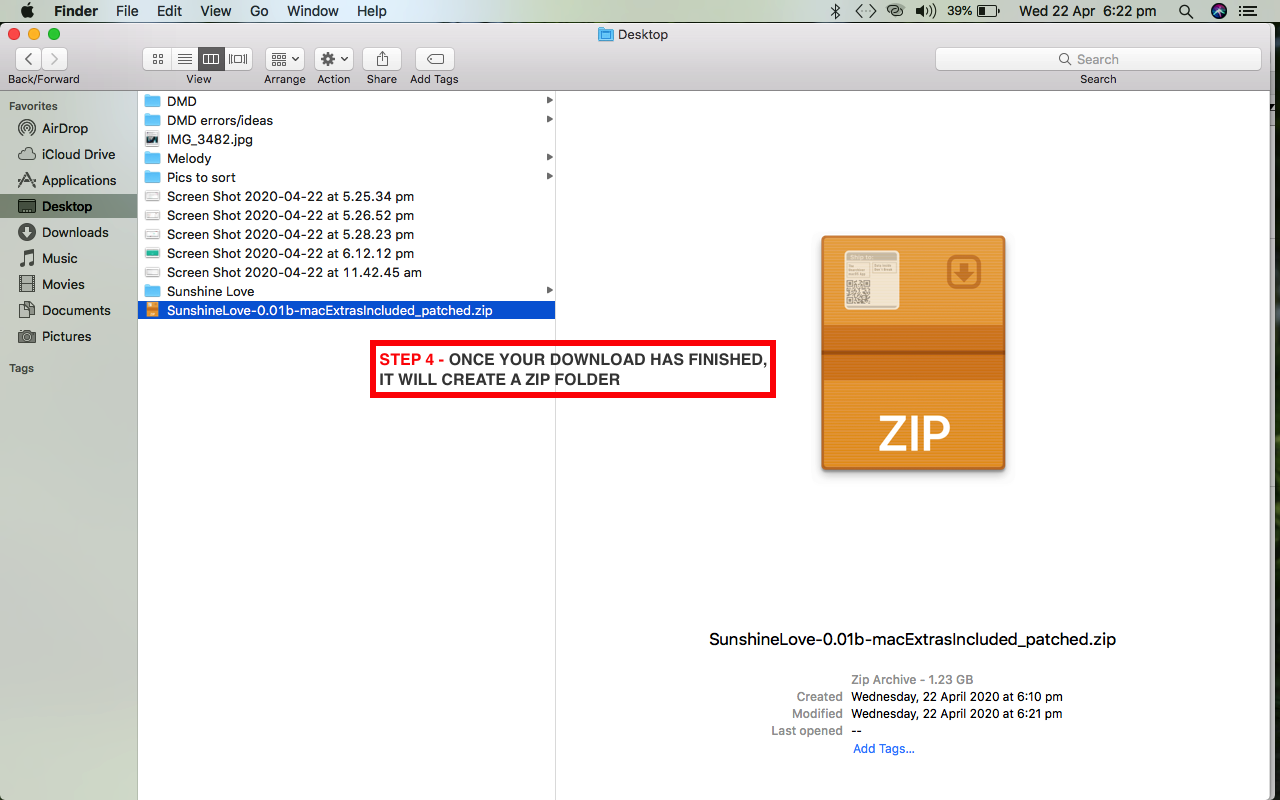Image resolution: width=1280 pixels, height=800 pixels.
Task: Open Spotlight search in menu bar
Action: 1186,11
